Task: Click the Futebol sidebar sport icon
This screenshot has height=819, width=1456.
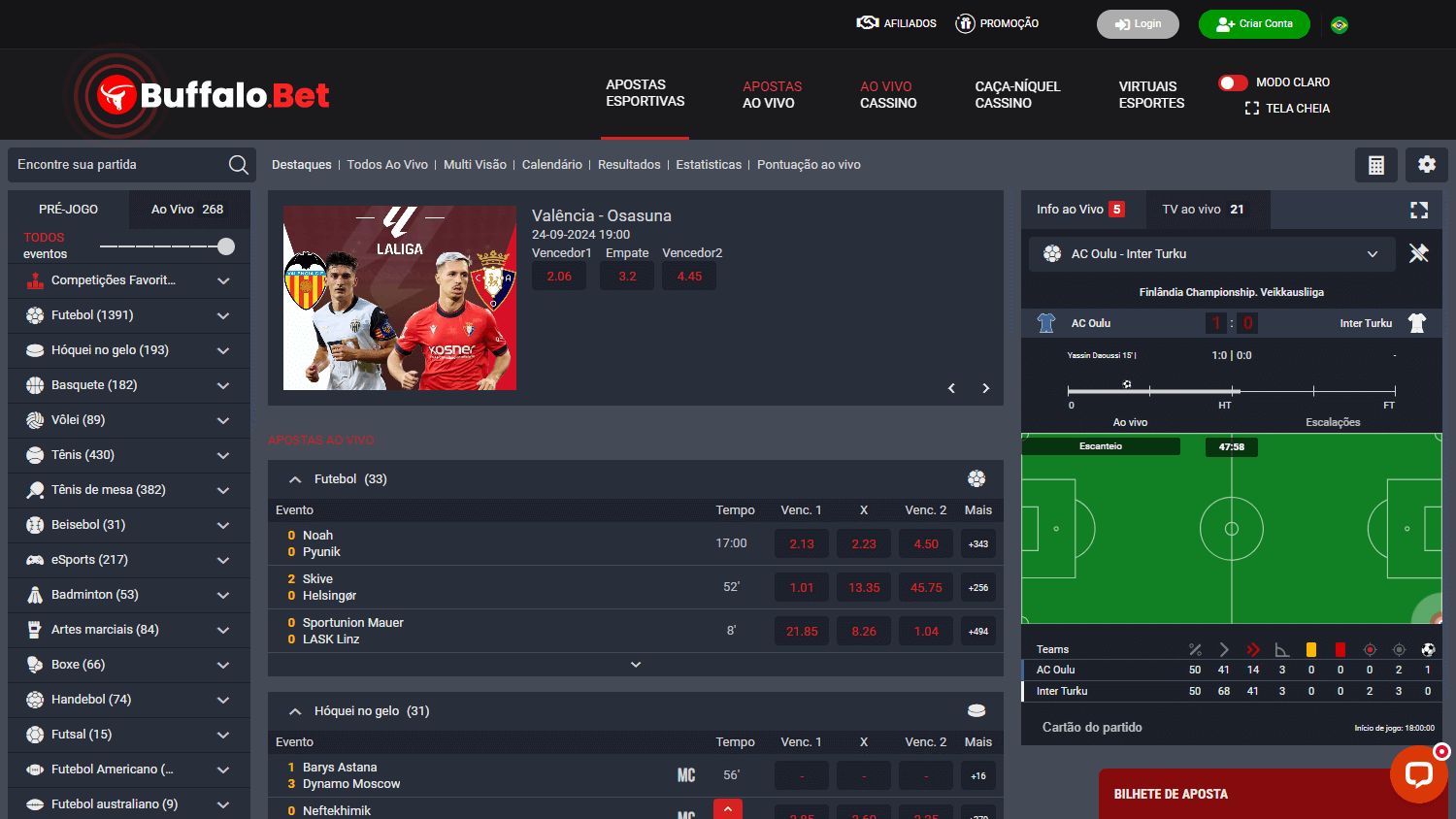Action: point(35,315)
